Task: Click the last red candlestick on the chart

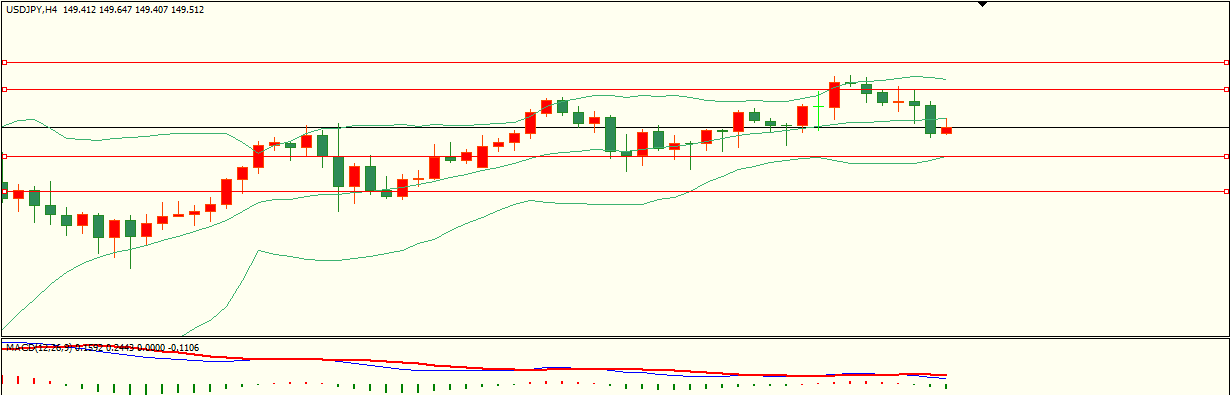Action: tap(946, 129)
